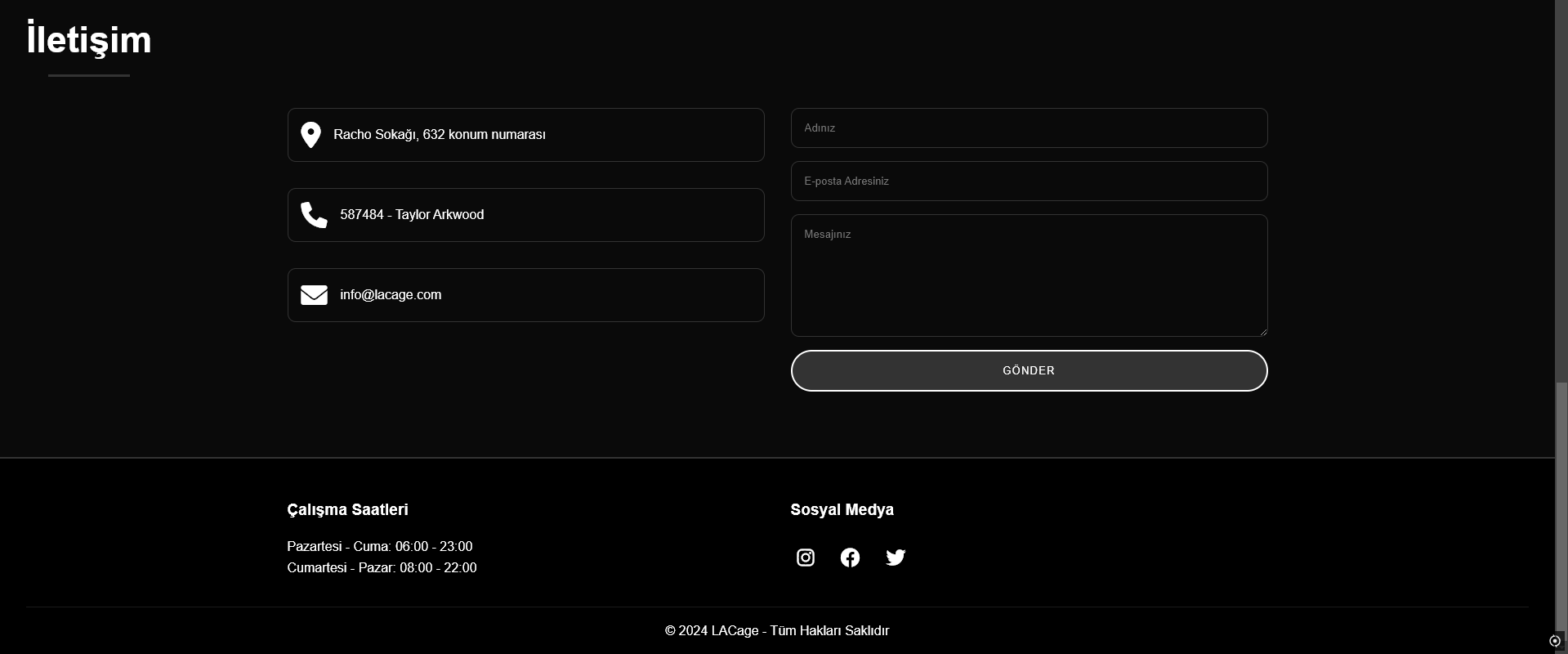Click the Sosyal Medya heading
1568x654 pixels.
coord(842,510)
